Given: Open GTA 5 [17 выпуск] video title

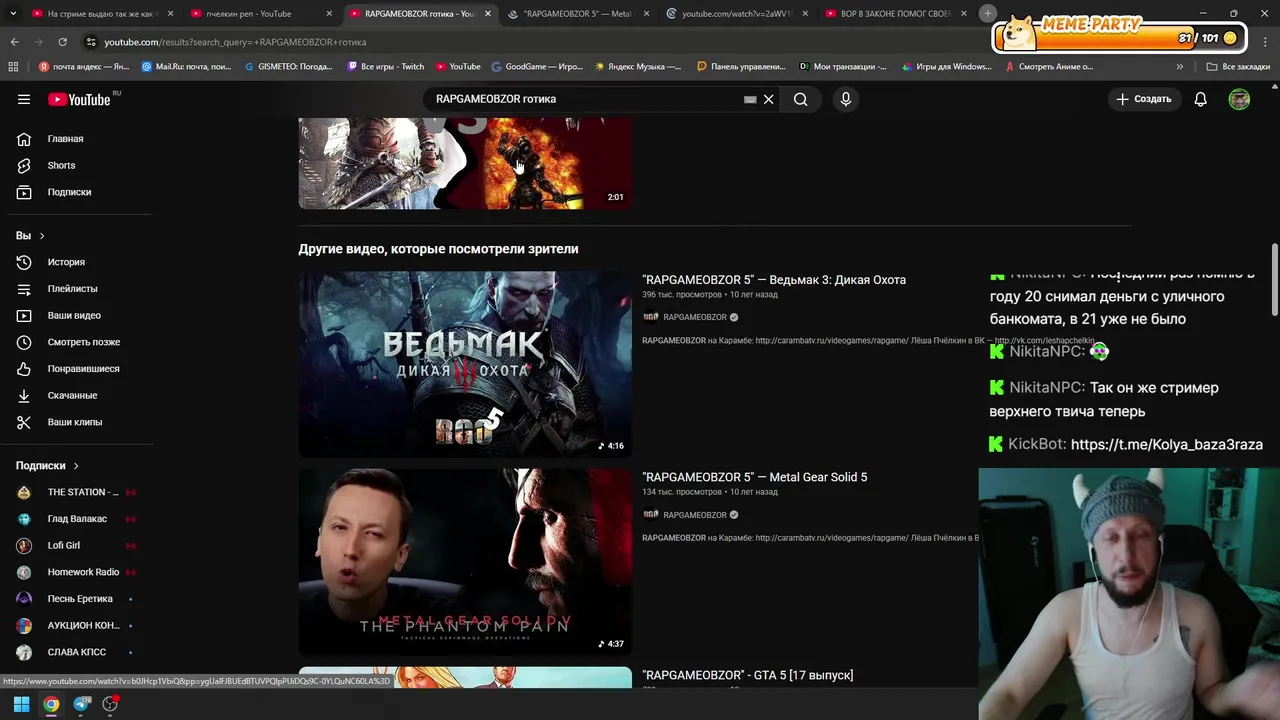Looking at the screenshot, I should (748, 675).
